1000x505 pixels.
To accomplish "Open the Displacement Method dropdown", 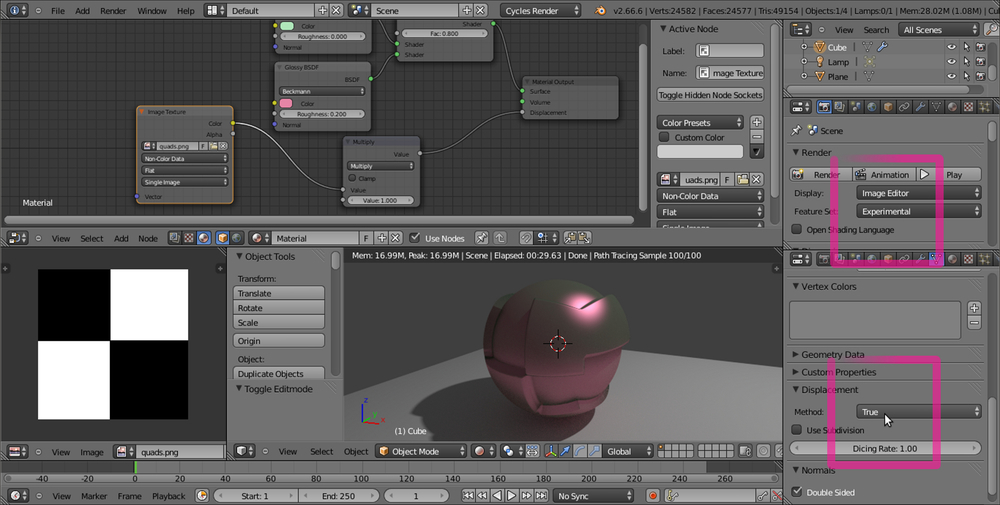I will pos(919,412).
